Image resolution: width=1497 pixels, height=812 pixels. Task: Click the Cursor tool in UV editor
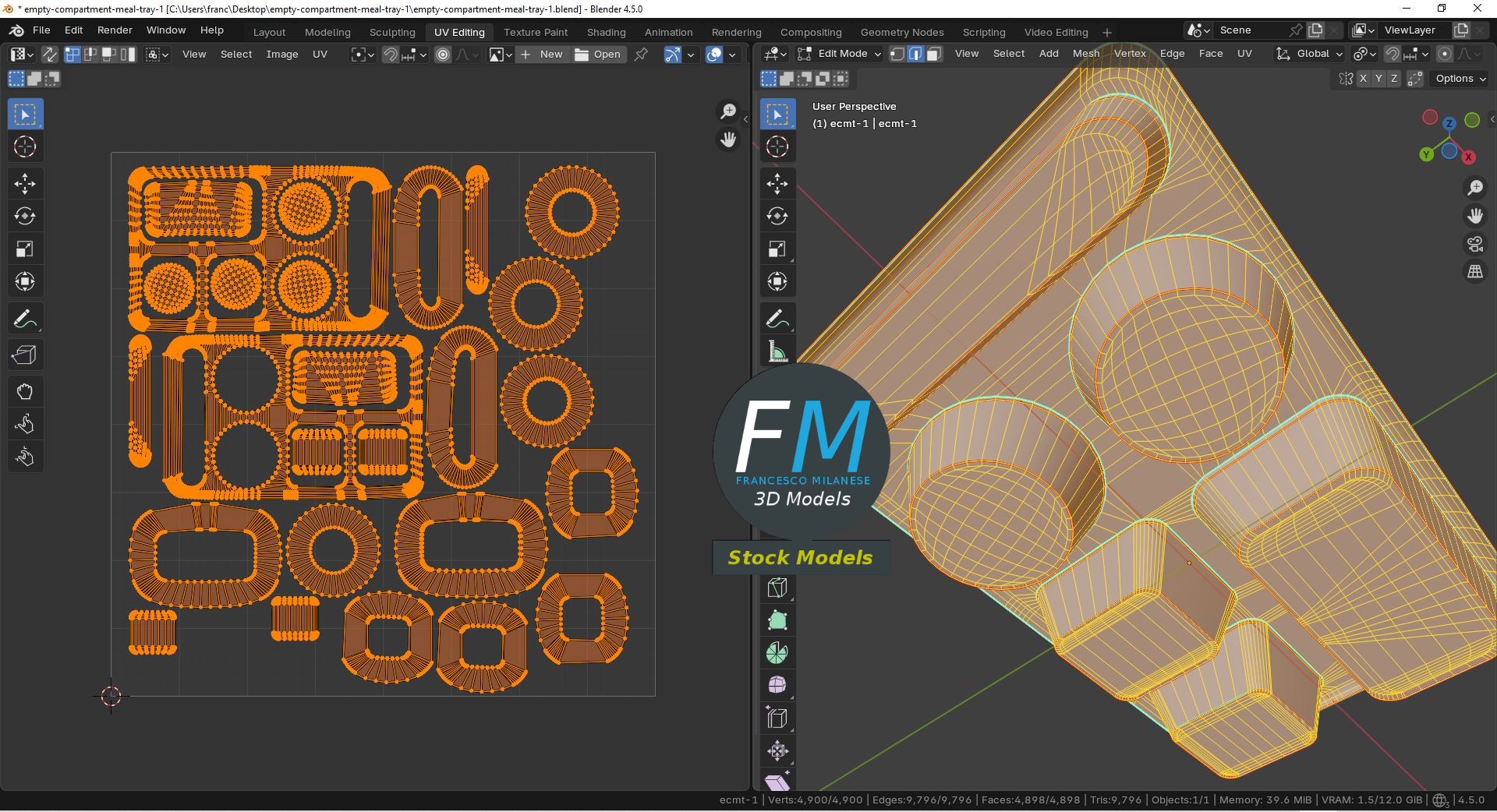pos(25,147)
